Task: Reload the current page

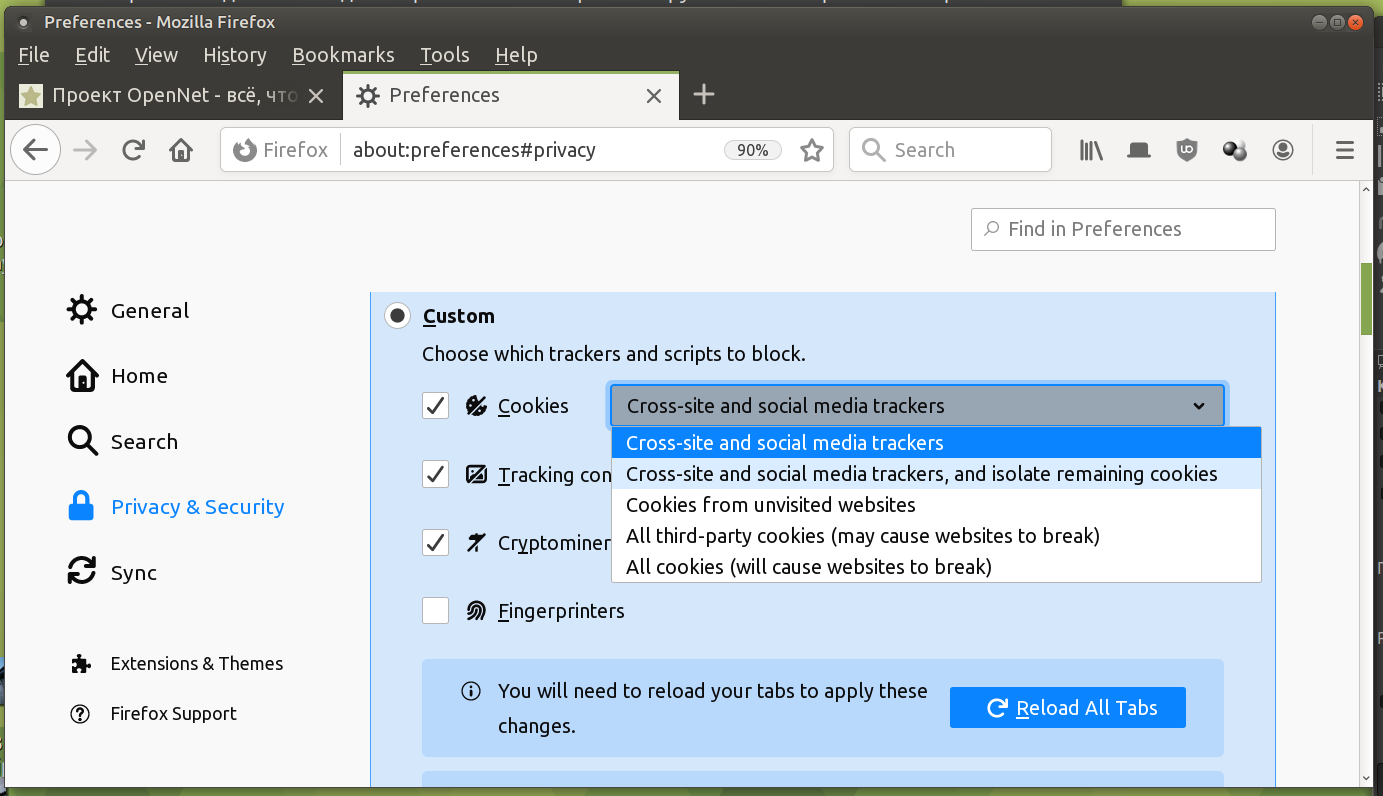Action: [133, 150]
